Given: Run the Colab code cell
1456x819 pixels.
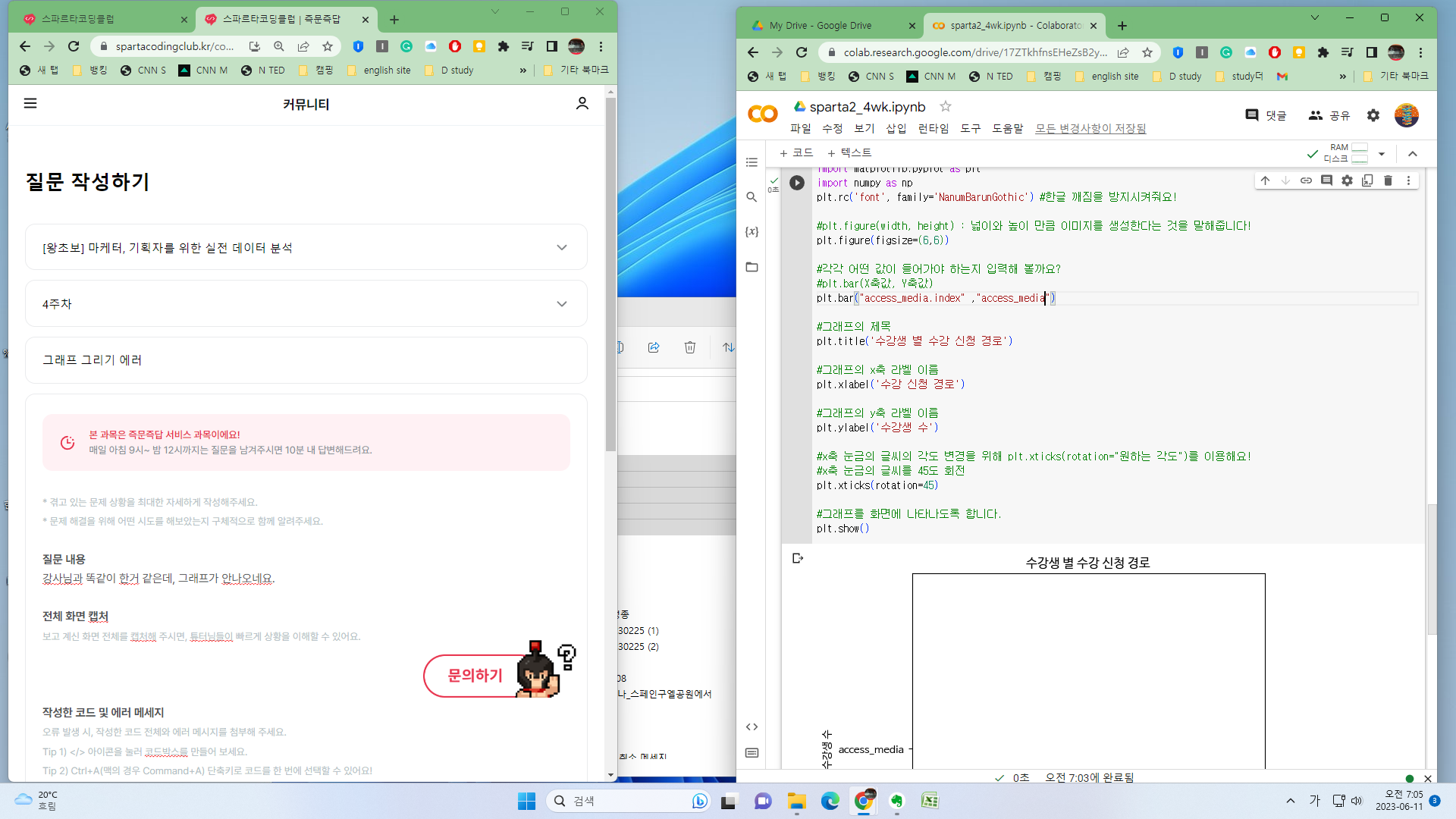Looking at the screenshot, I should click(x=796, y=183).
